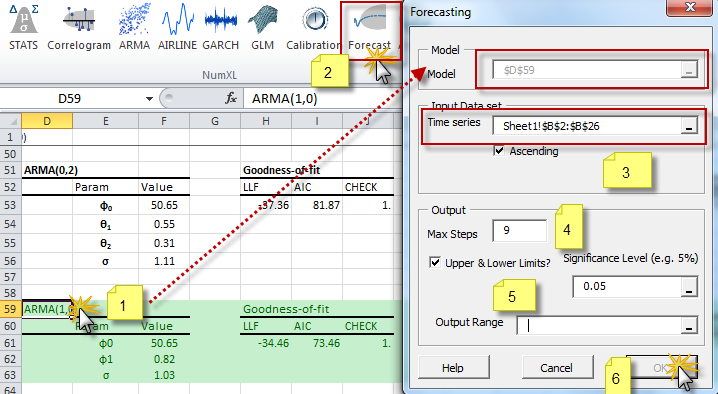
Task: Click the LLF value -37.36
Action: [x=266, y=205]
